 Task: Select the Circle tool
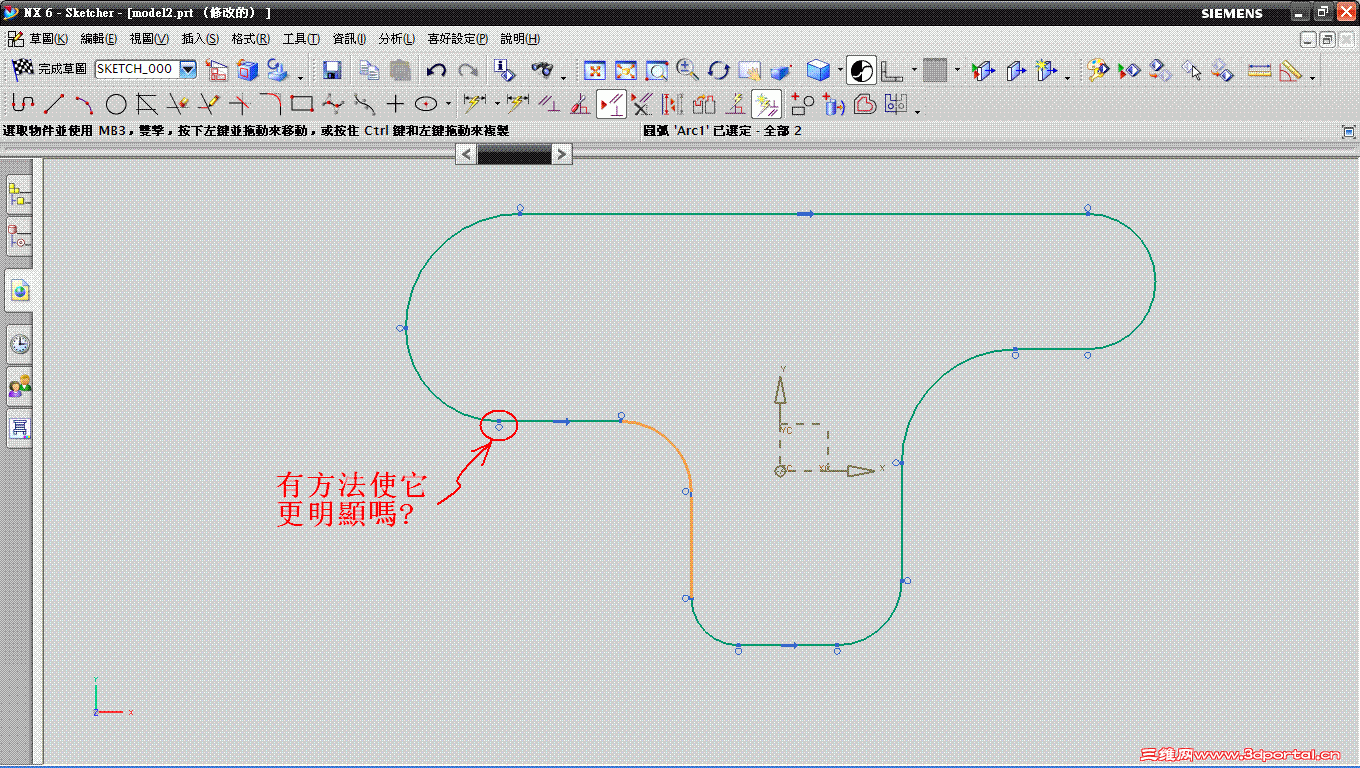click(116, 103)
